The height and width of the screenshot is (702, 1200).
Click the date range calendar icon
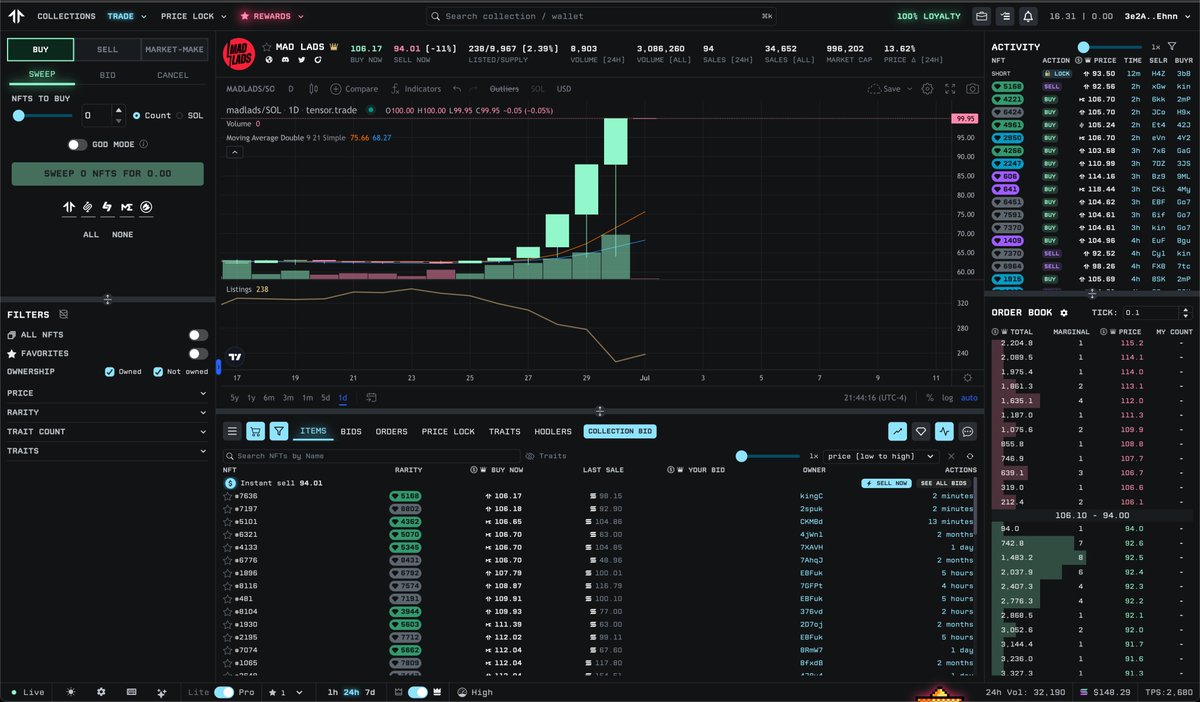(371, 397)
